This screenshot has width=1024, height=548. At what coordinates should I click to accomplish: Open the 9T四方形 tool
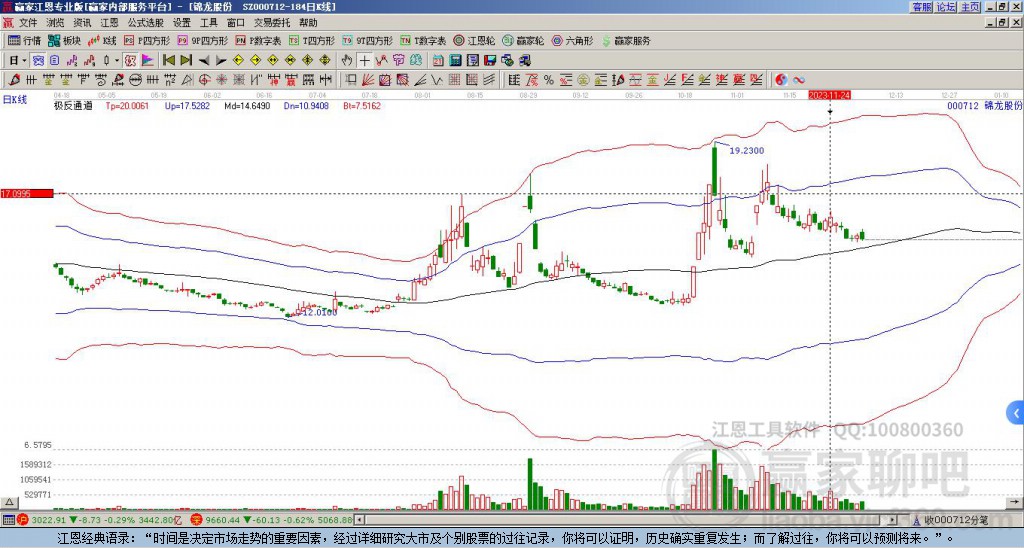coord(368,40)
